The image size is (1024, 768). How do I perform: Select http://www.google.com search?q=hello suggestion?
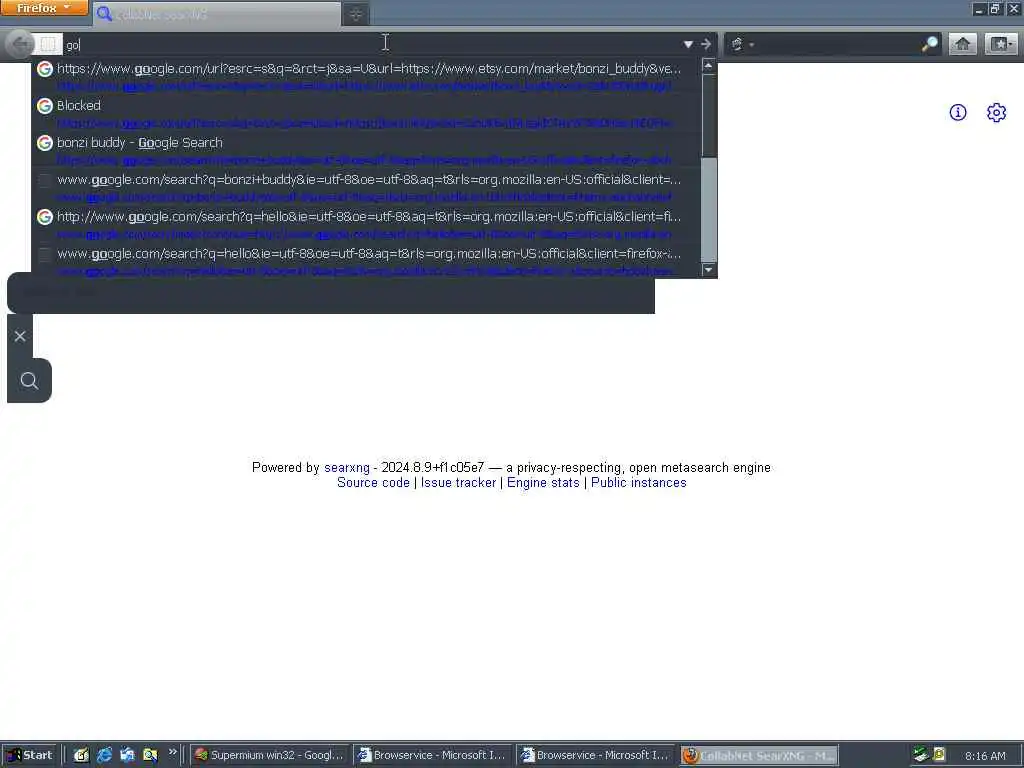coord(366,225)
